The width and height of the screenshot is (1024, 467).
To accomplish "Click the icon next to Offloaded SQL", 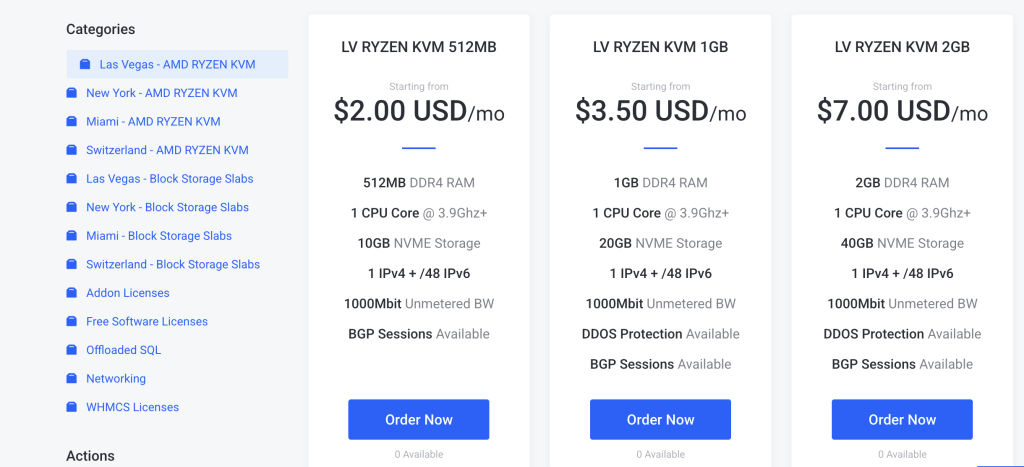I will pyautogui.click(x=71, y=350).
